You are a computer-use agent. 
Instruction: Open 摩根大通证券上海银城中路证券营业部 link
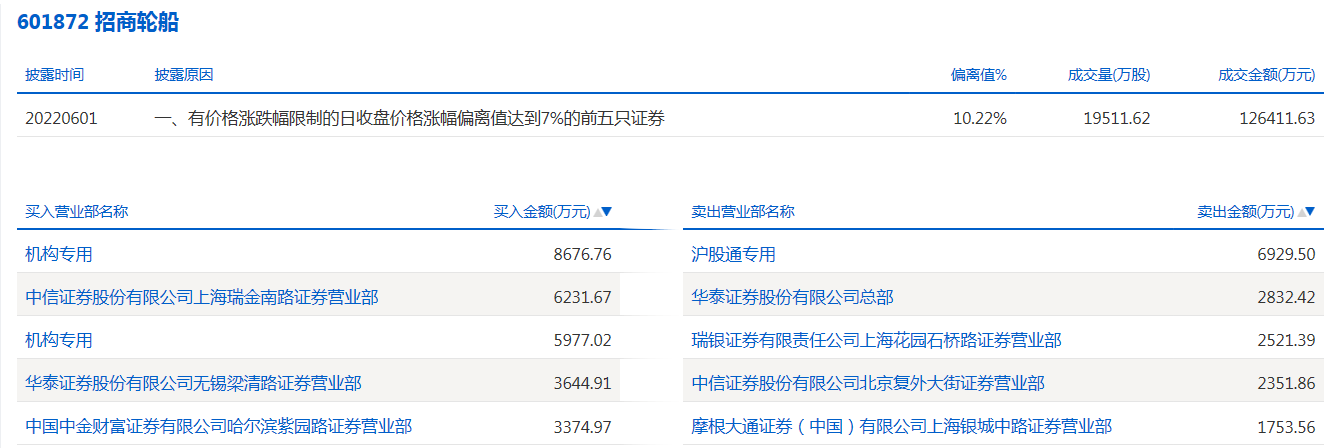point(901,427)
